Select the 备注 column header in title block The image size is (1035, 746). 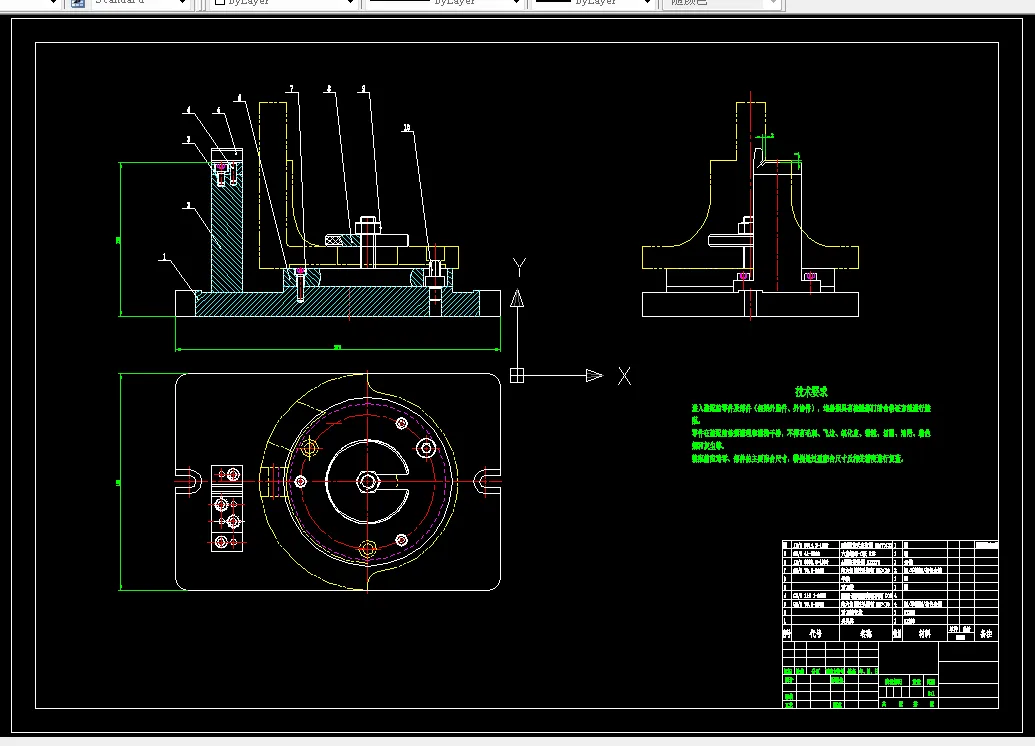[x=986, y=633]
